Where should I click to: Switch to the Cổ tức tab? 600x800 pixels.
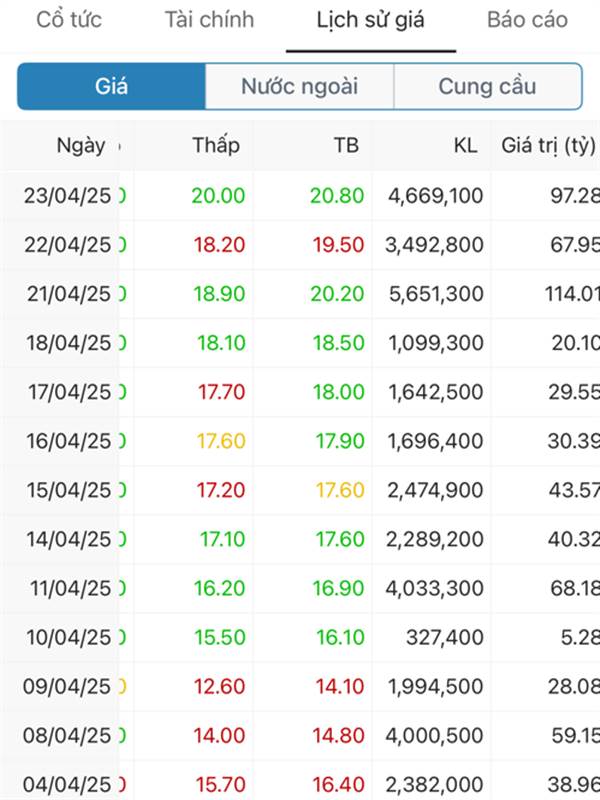pyautogui.click(x=69, y=20)
